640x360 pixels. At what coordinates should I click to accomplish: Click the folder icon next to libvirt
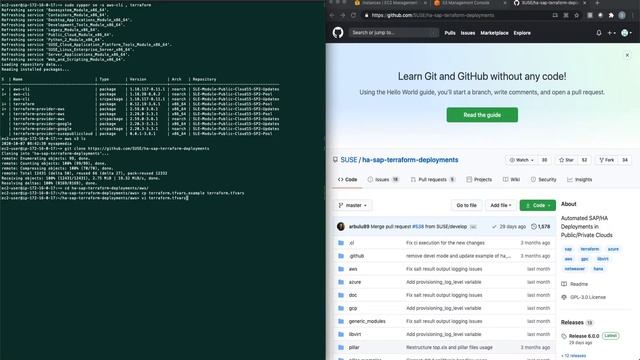(x=341, y=334)
